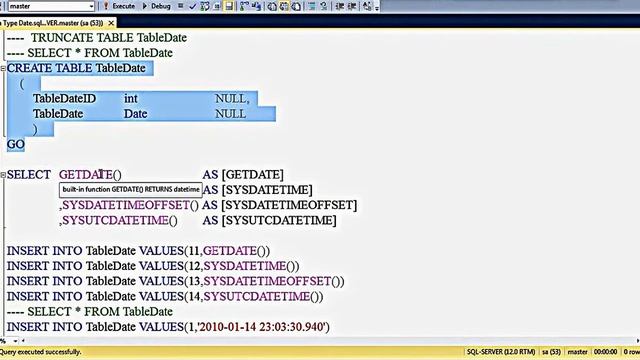
Task: Decrease indent of selected code
Action: click(x=339, y=6)
